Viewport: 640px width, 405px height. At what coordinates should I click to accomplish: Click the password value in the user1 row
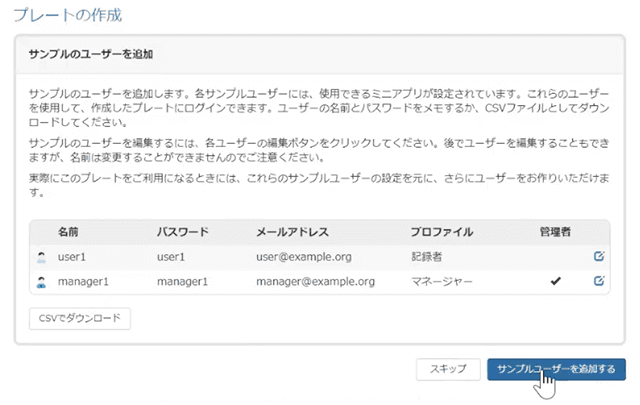tap(171, 257)
